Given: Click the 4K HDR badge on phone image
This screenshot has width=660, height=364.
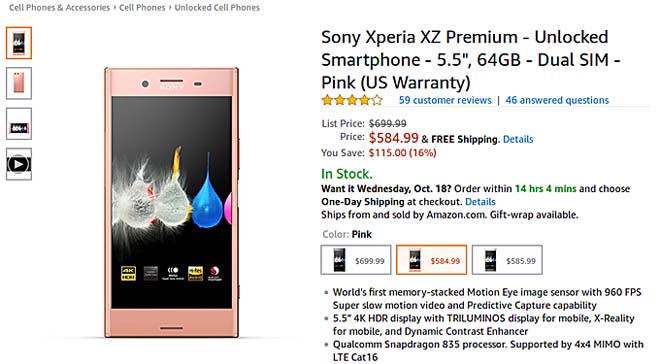Looking at the screenshot, I should point(128,273).
